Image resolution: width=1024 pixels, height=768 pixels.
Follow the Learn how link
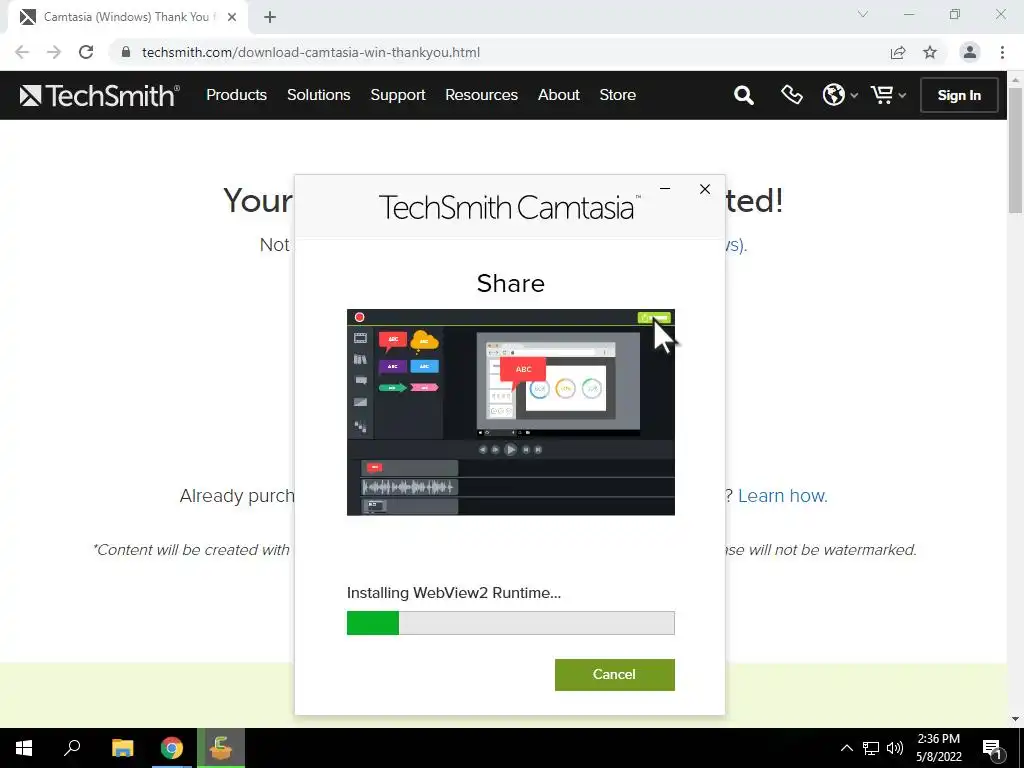782,496
